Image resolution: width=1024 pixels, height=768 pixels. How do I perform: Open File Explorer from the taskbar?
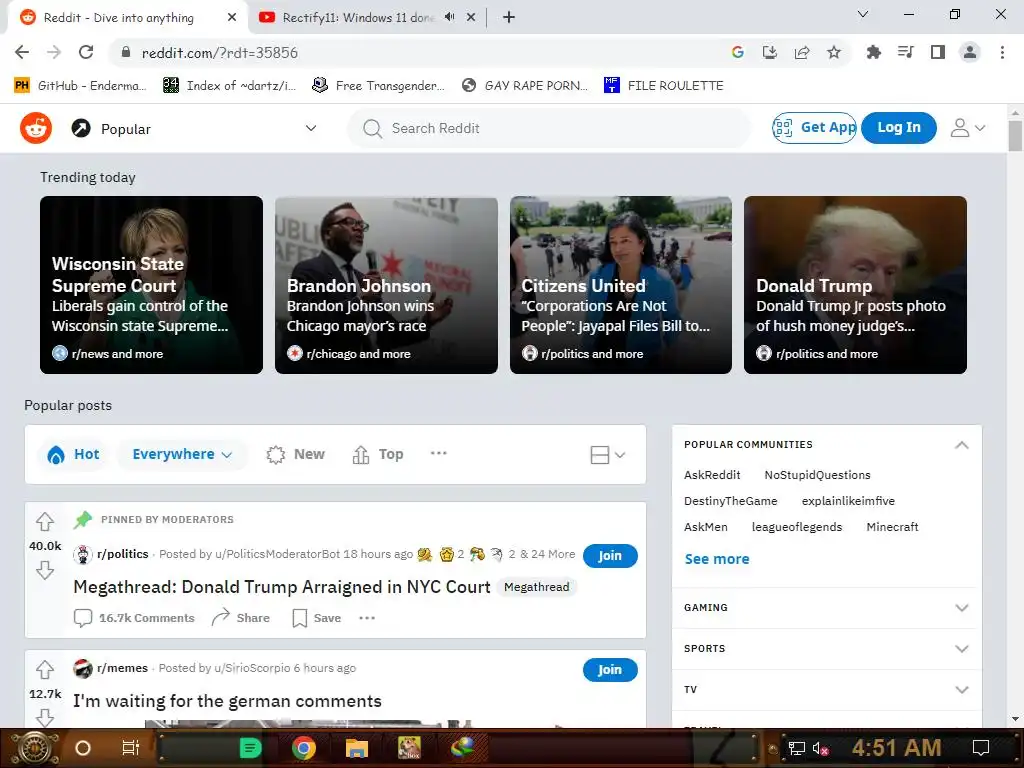(x=357, y=748)
